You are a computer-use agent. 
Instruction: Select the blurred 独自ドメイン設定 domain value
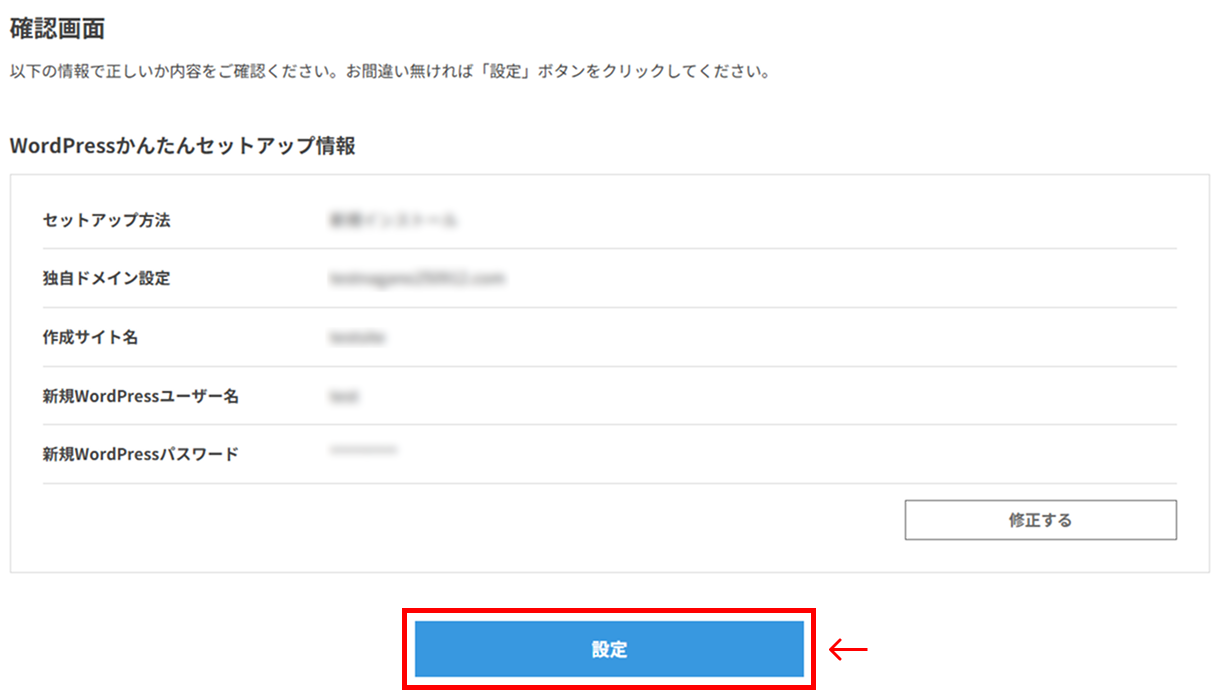click(415, 279)
